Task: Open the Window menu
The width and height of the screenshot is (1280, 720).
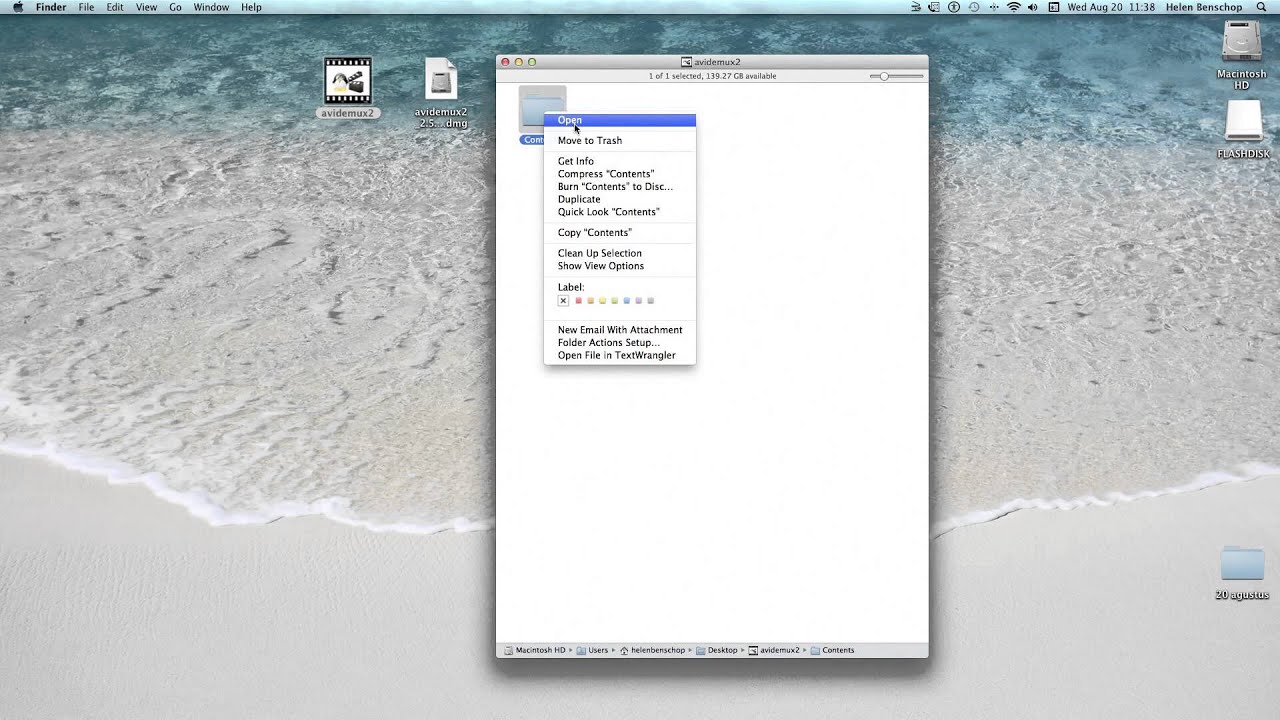Action: [211, 7]
